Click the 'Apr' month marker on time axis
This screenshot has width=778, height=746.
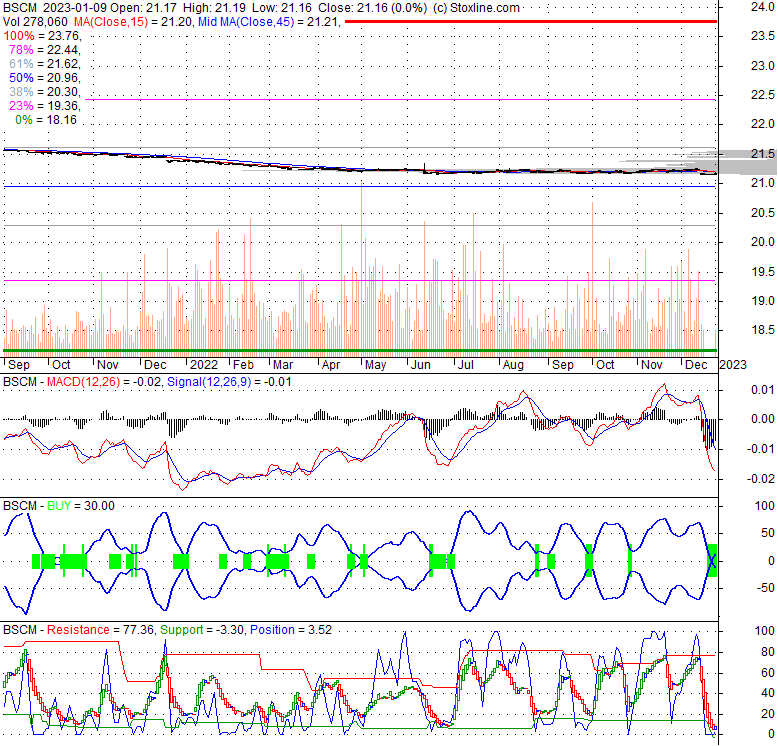point(331,365)
